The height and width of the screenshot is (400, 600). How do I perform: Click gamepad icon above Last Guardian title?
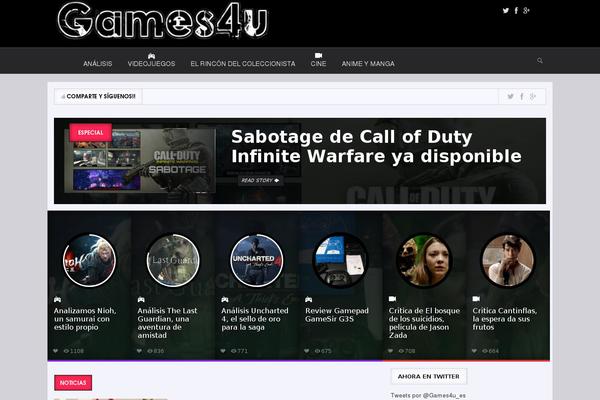[141, 299]
